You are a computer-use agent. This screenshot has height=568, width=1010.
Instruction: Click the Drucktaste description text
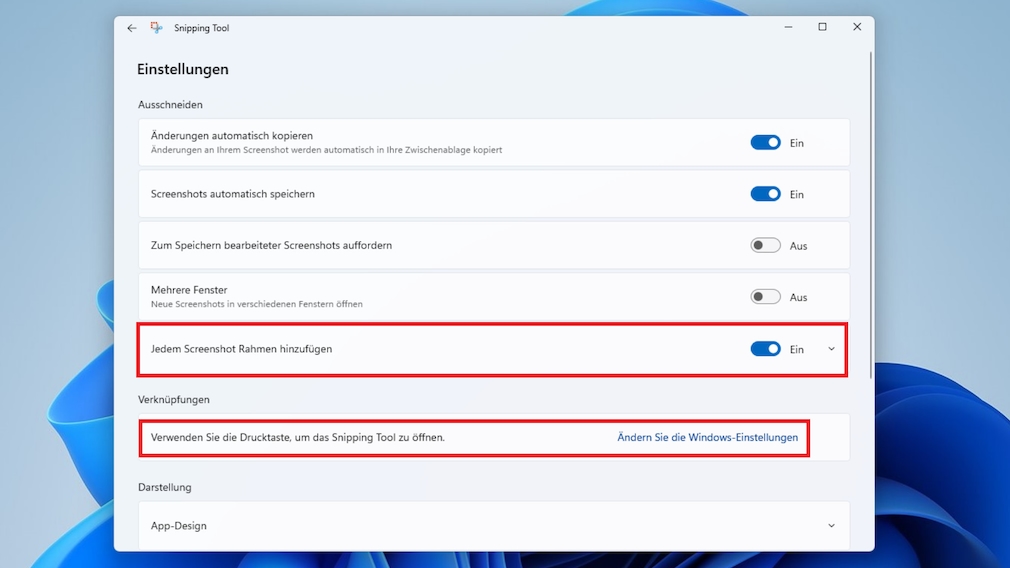tap(298, 437)
